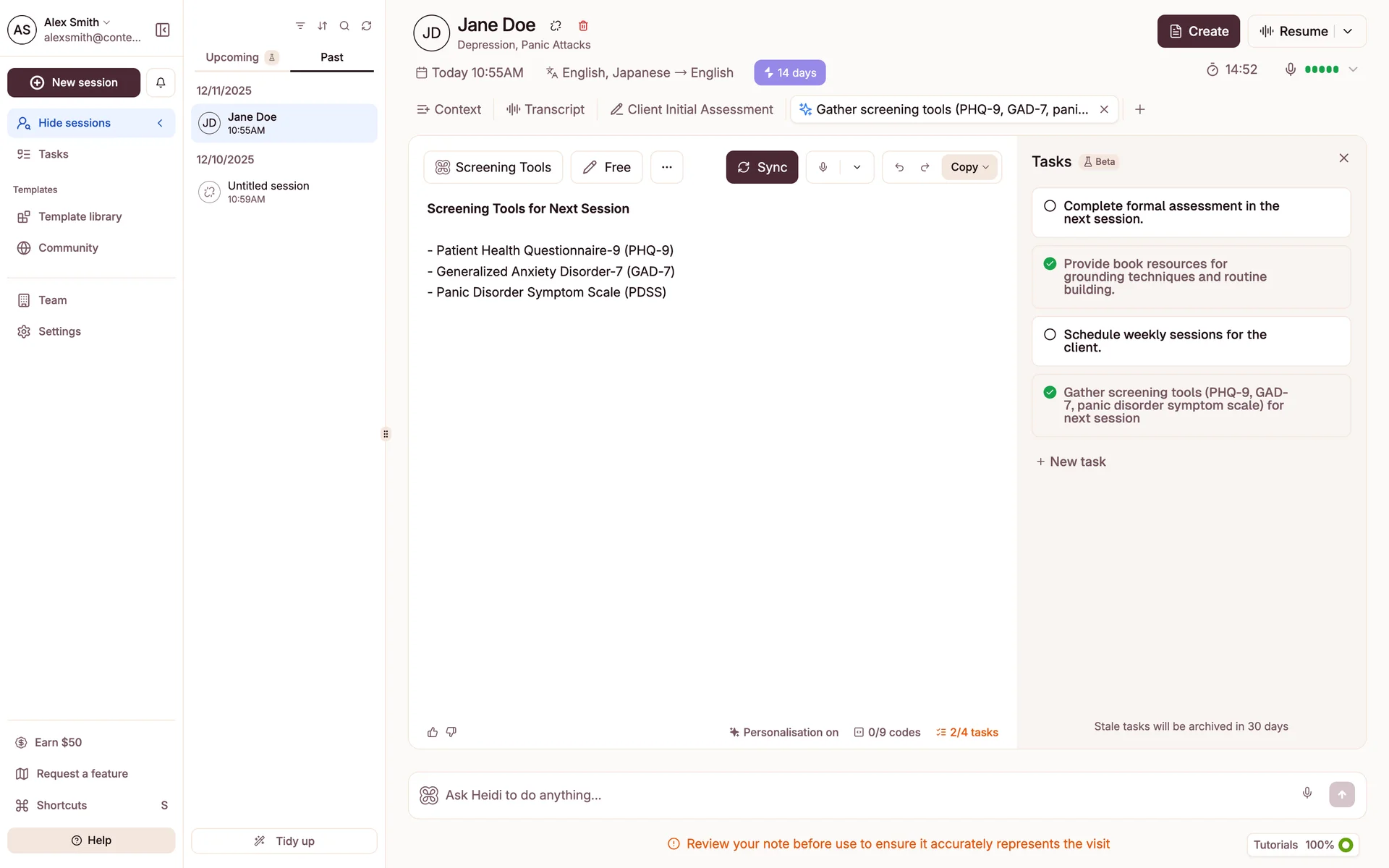The height and width of the screenshot is (868, 1389).
Task: Switch to the Transcript tab
Action: coord(545,109)
